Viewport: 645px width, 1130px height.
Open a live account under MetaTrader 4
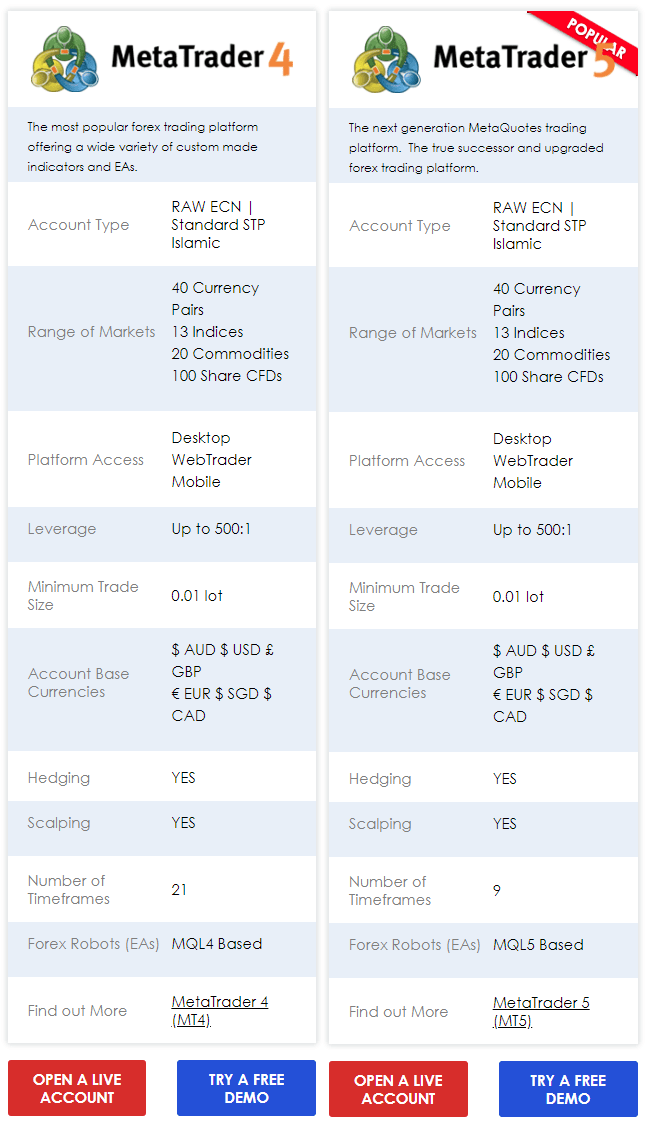pos(77,1088)
